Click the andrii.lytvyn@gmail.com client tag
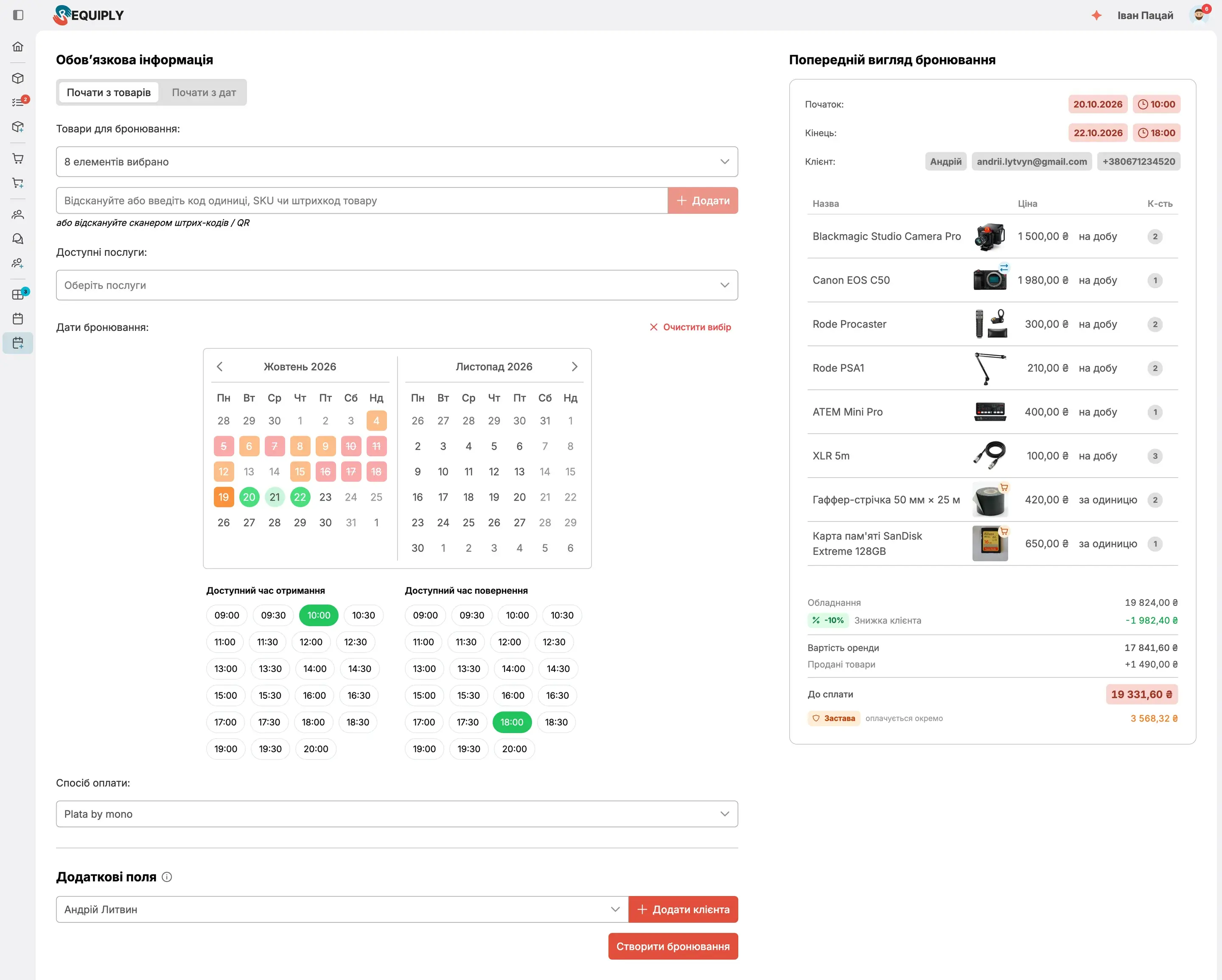The width and height of the screenshot is (1222, 980). [x=1031, y=162]
